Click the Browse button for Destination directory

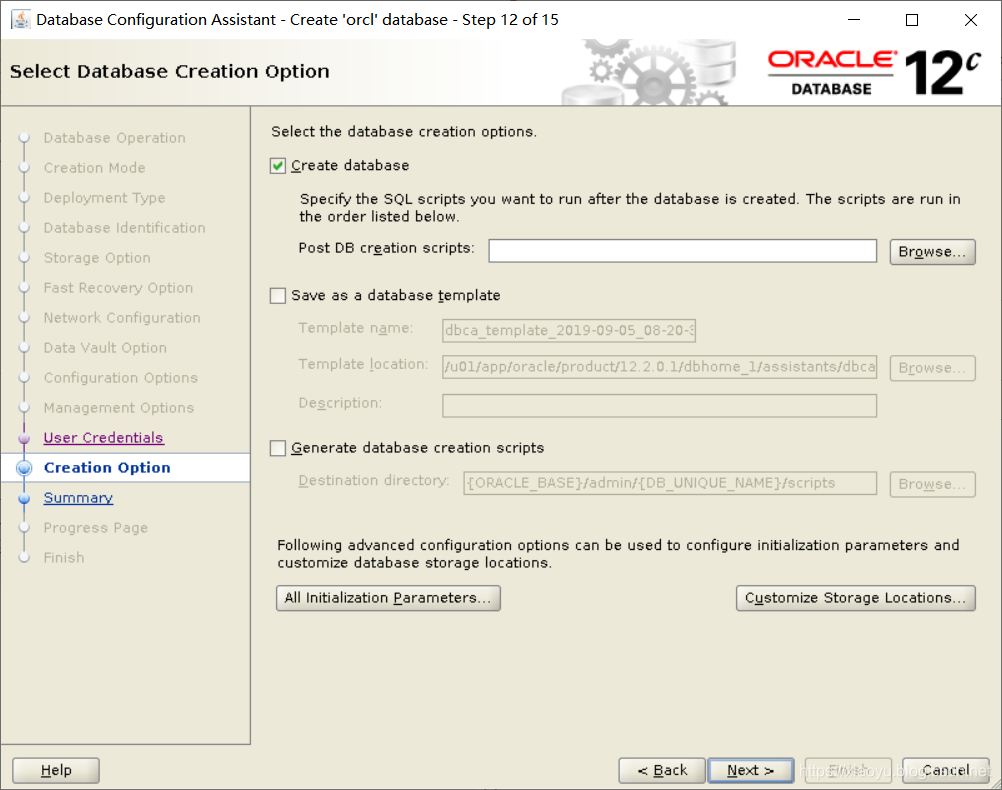932,484
